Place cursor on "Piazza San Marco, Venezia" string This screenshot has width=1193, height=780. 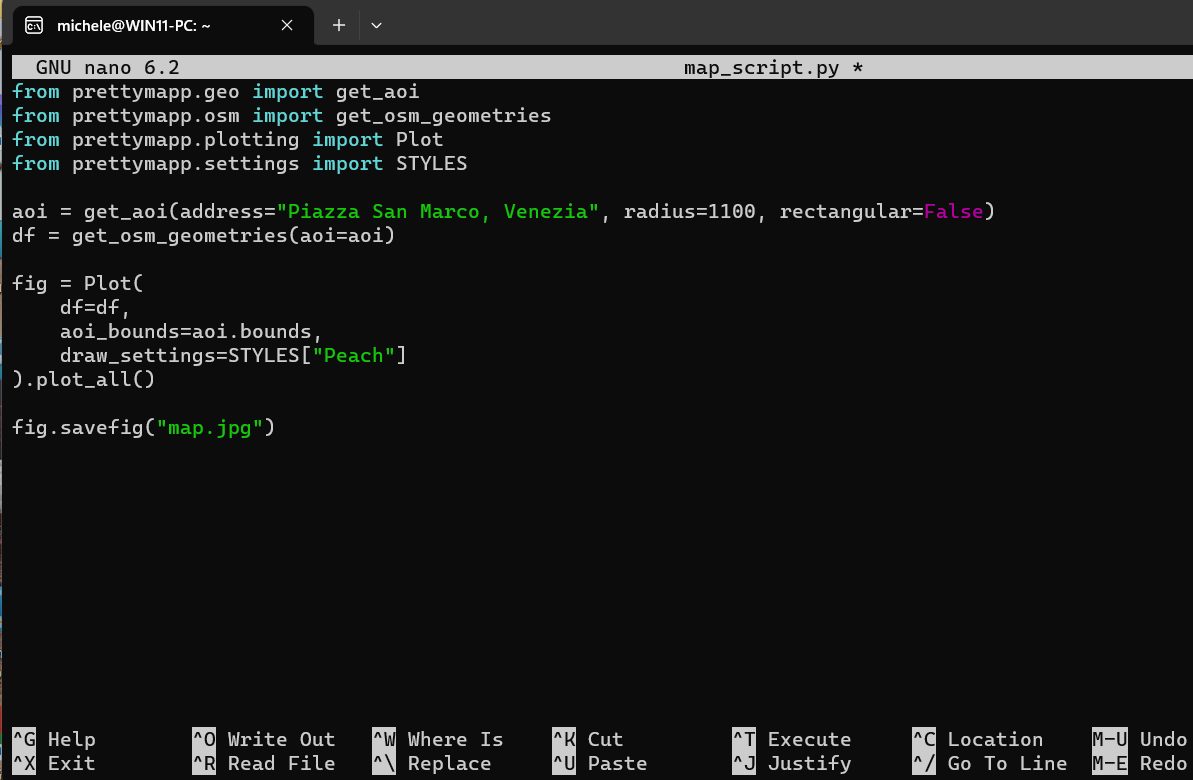(438, 212)
